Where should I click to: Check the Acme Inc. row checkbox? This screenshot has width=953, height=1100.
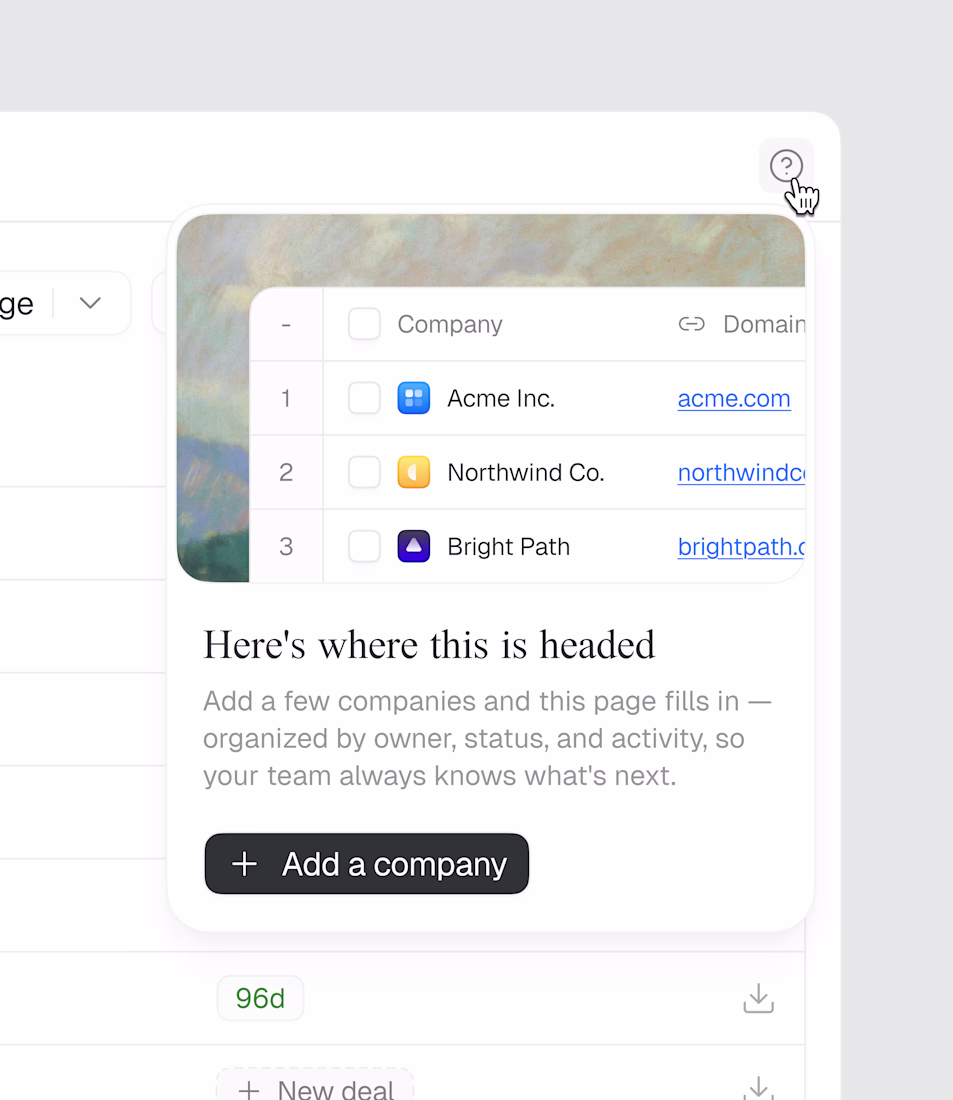[x=364, y=398]
